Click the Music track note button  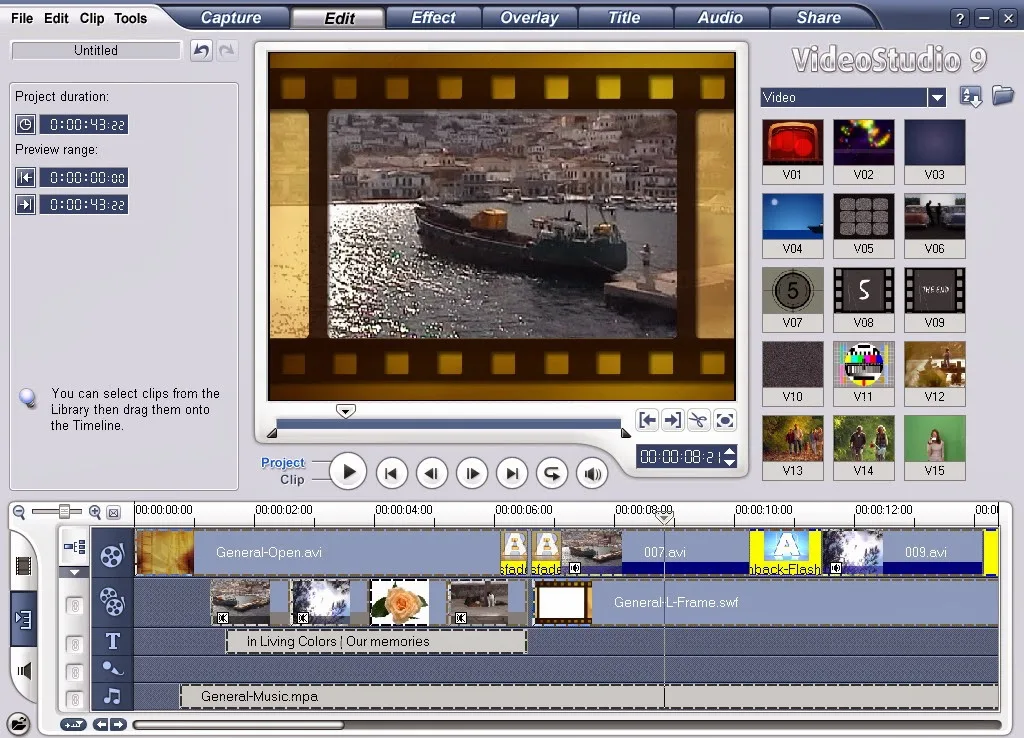[112, 697]
